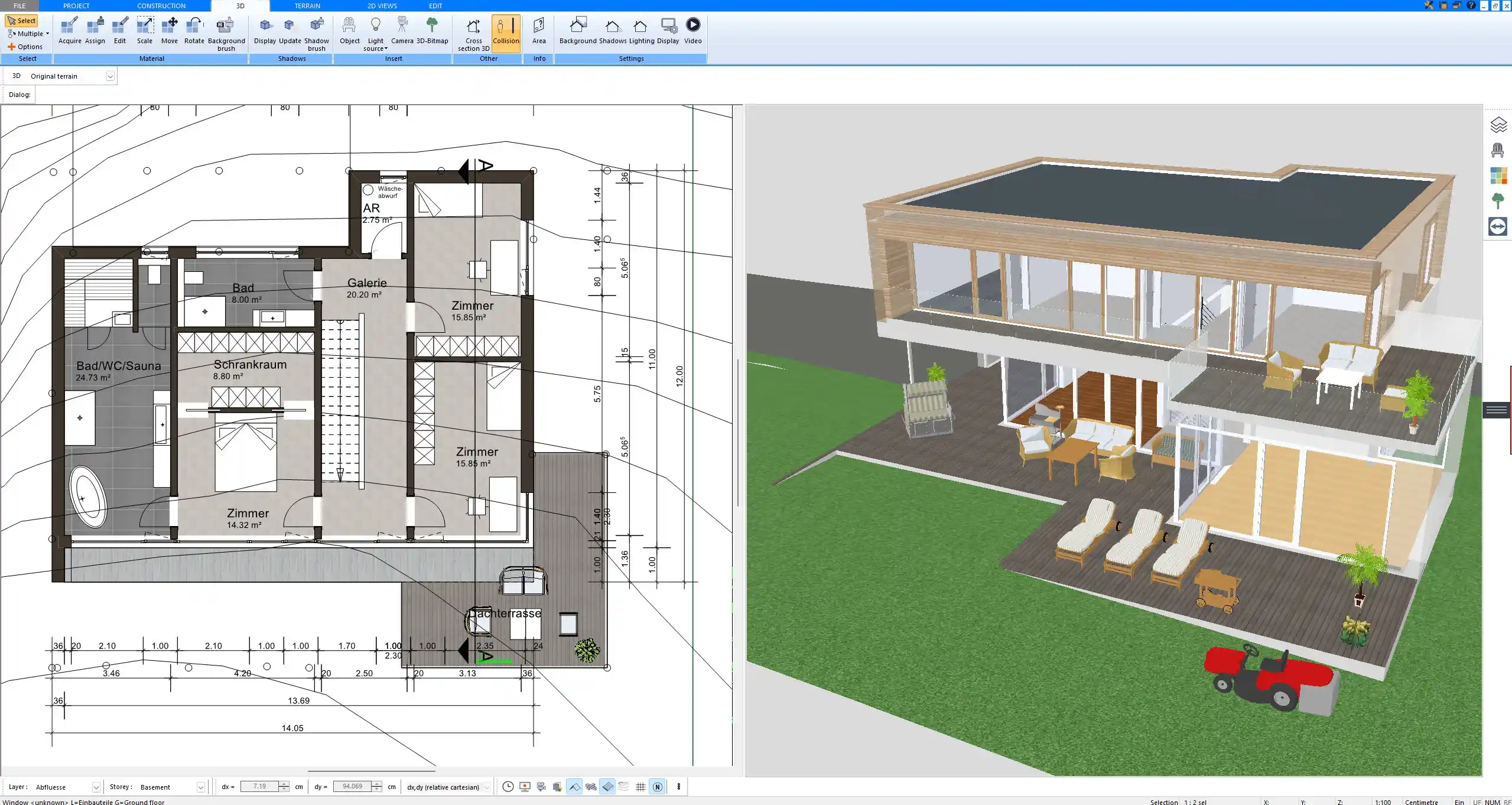Image resolution: width=1512 pixels, height=805 pixels.
Task: Open the furniture chair catalog in right sidebar
Action: pyautogui.click(x=1498, y=150)
